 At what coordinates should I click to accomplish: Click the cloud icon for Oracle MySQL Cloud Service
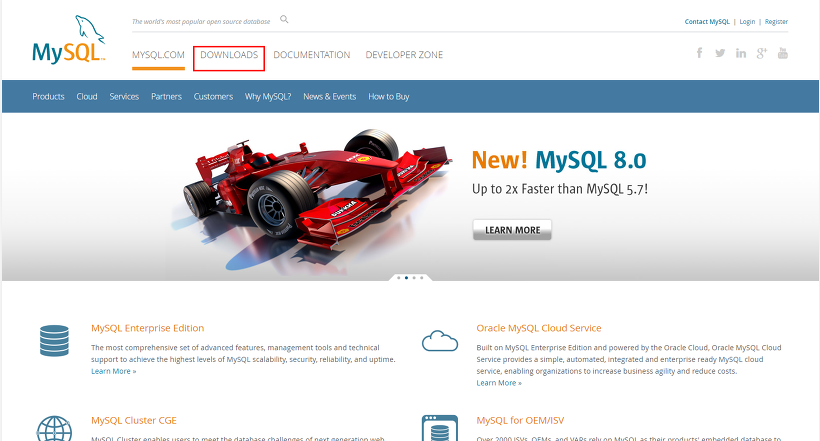tap(440, 341)
